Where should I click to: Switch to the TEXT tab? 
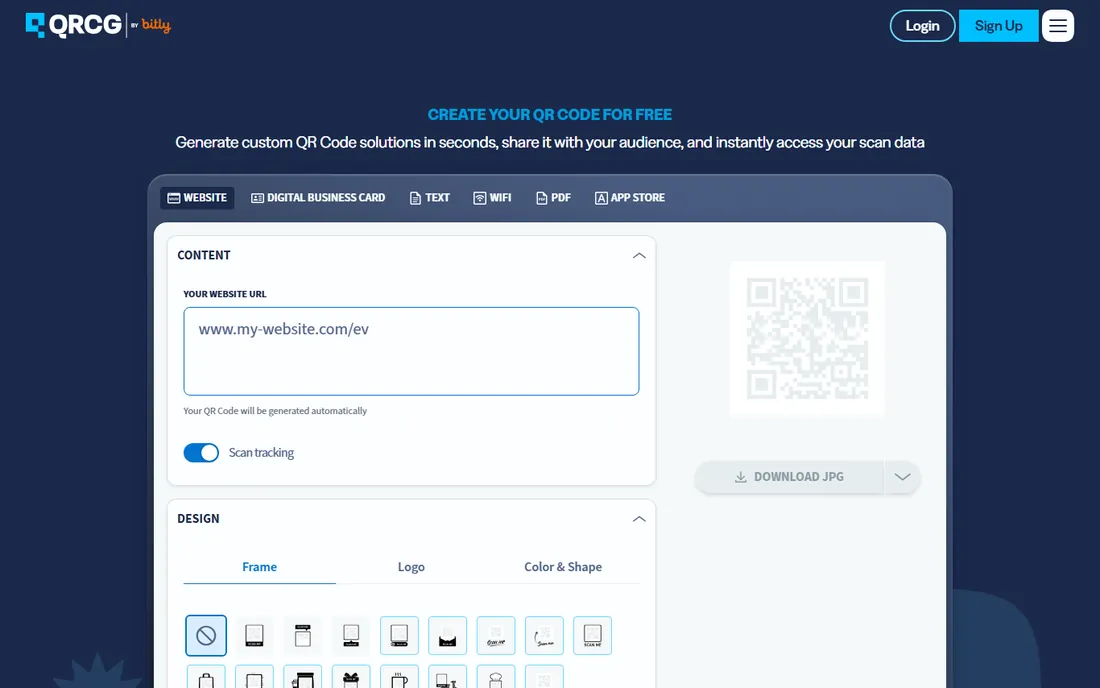point(429,198)
